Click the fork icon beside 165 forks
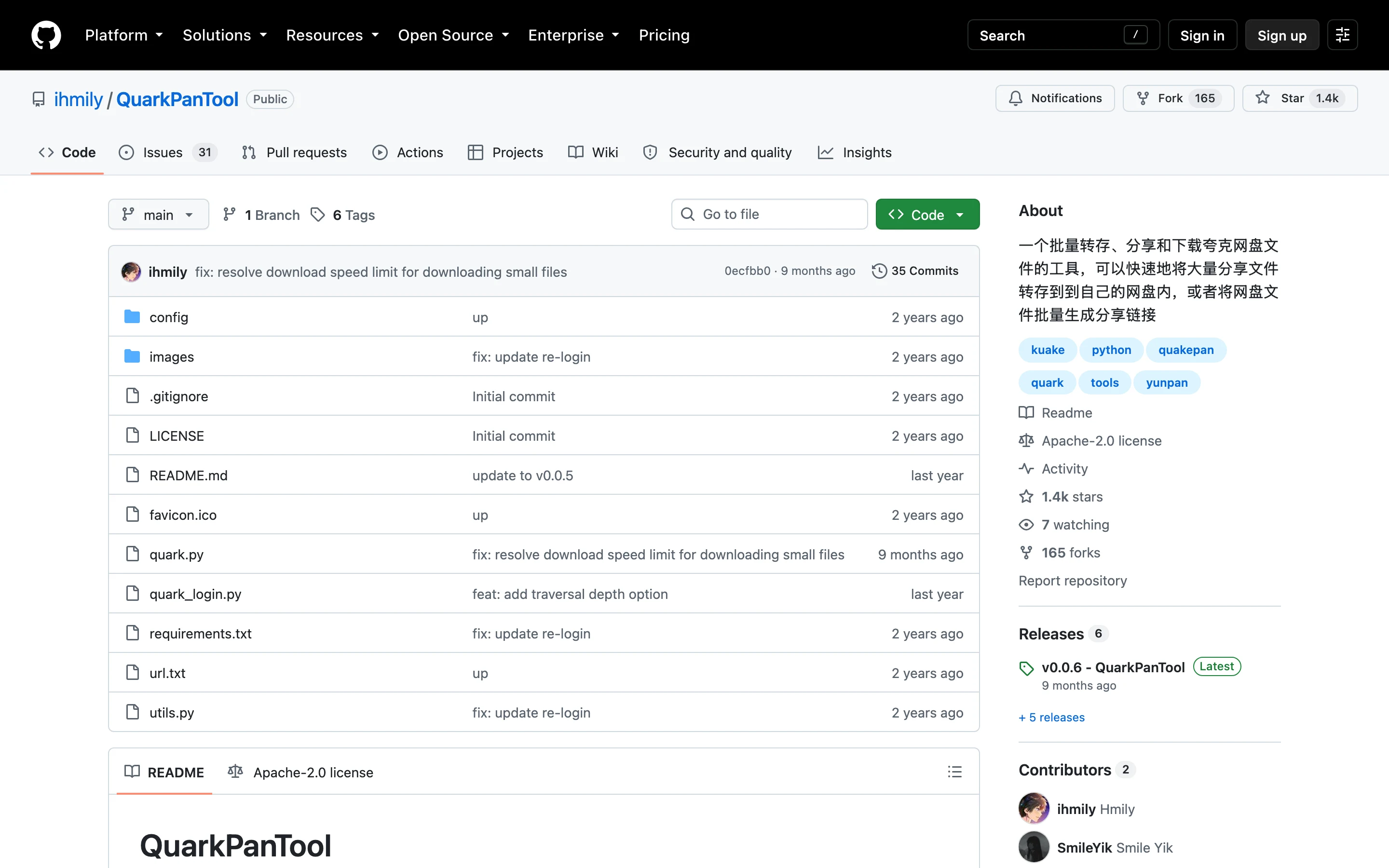The width and height of the screenshot is (1389, 868). (x=1026, y=553)
